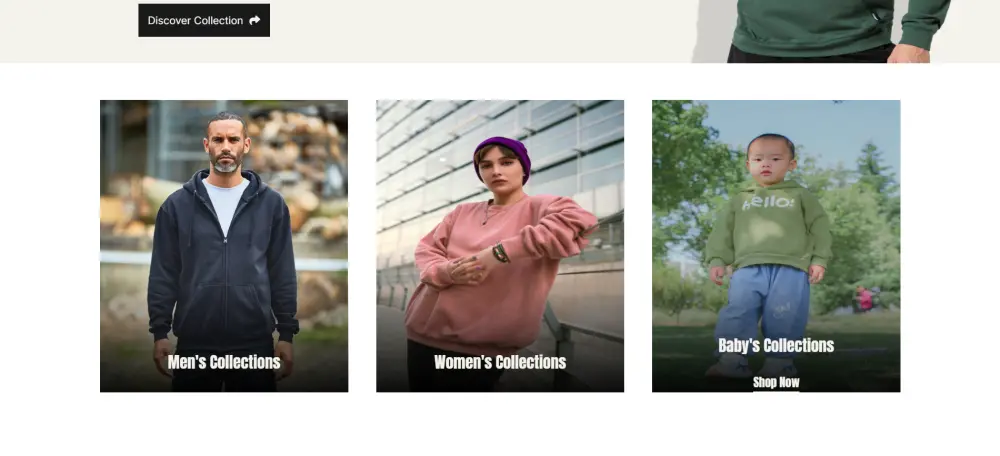This screenshot has height=456, width=1000.
Task: Click the Discover Collection button
Action: pos(204,20)
